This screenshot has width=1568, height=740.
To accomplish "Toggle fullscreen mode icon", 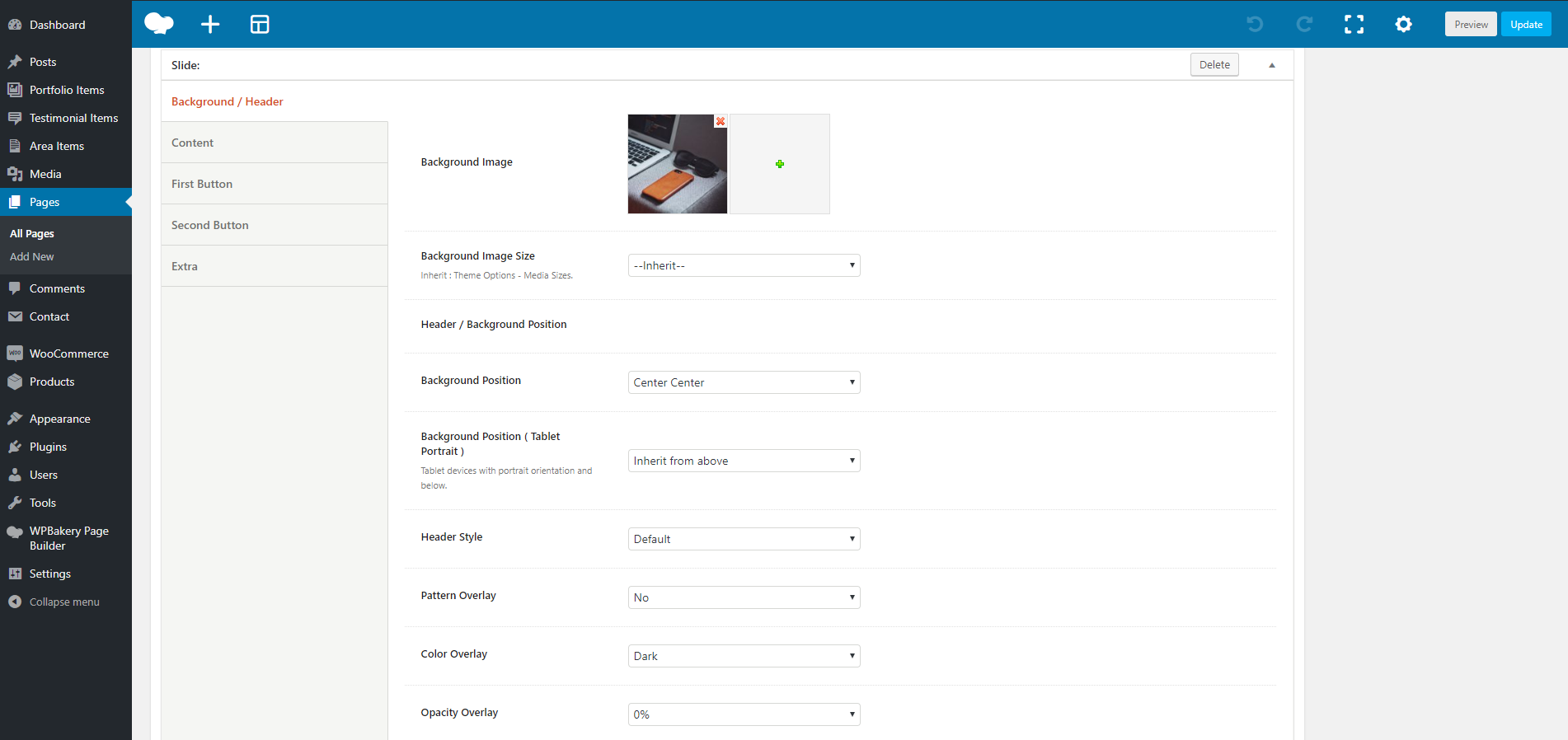I will pyautogui.click(x=1354, y=24).
